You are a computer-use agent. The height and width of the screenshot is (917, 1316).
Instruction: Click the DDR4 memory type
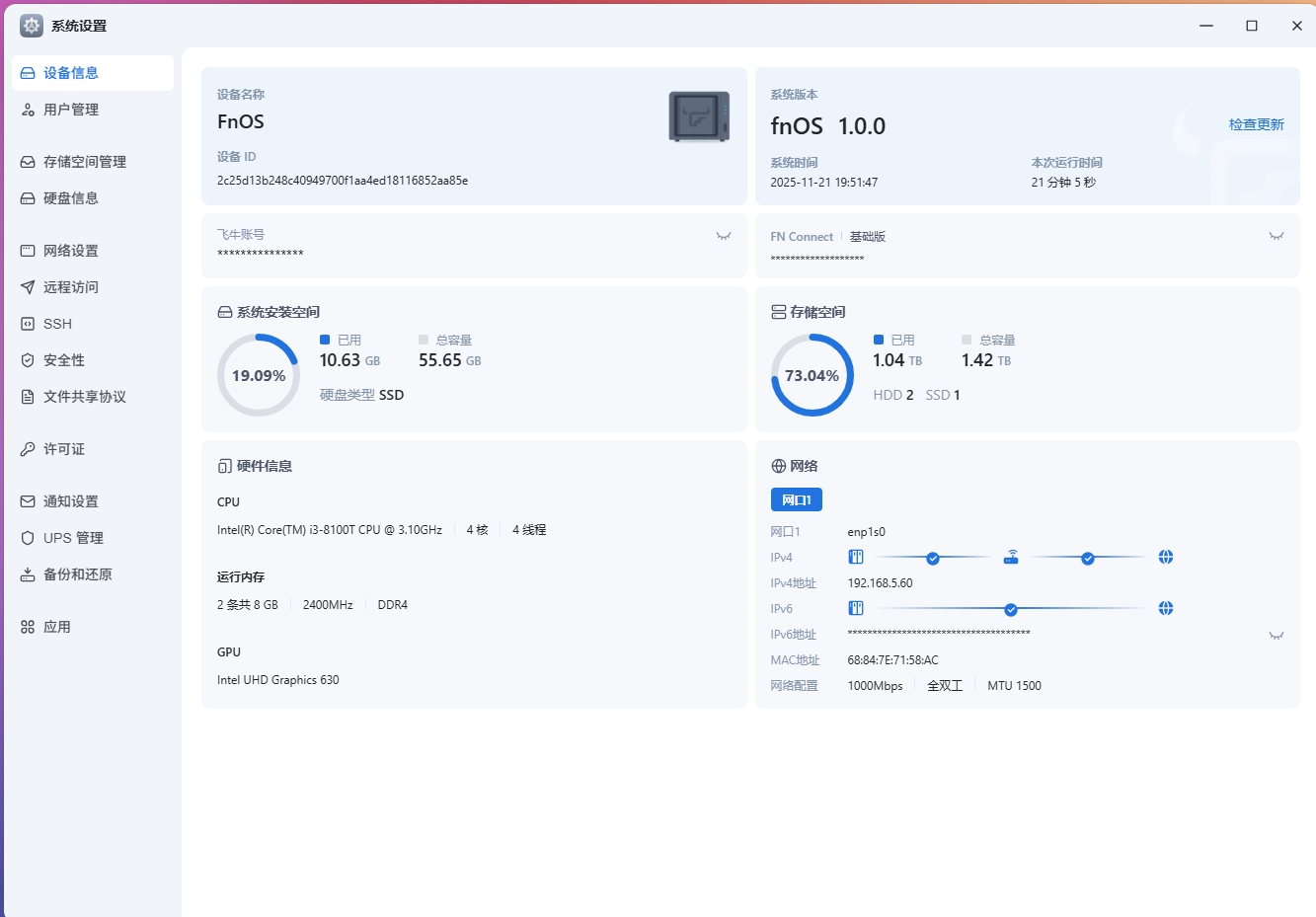pos(393,605)
